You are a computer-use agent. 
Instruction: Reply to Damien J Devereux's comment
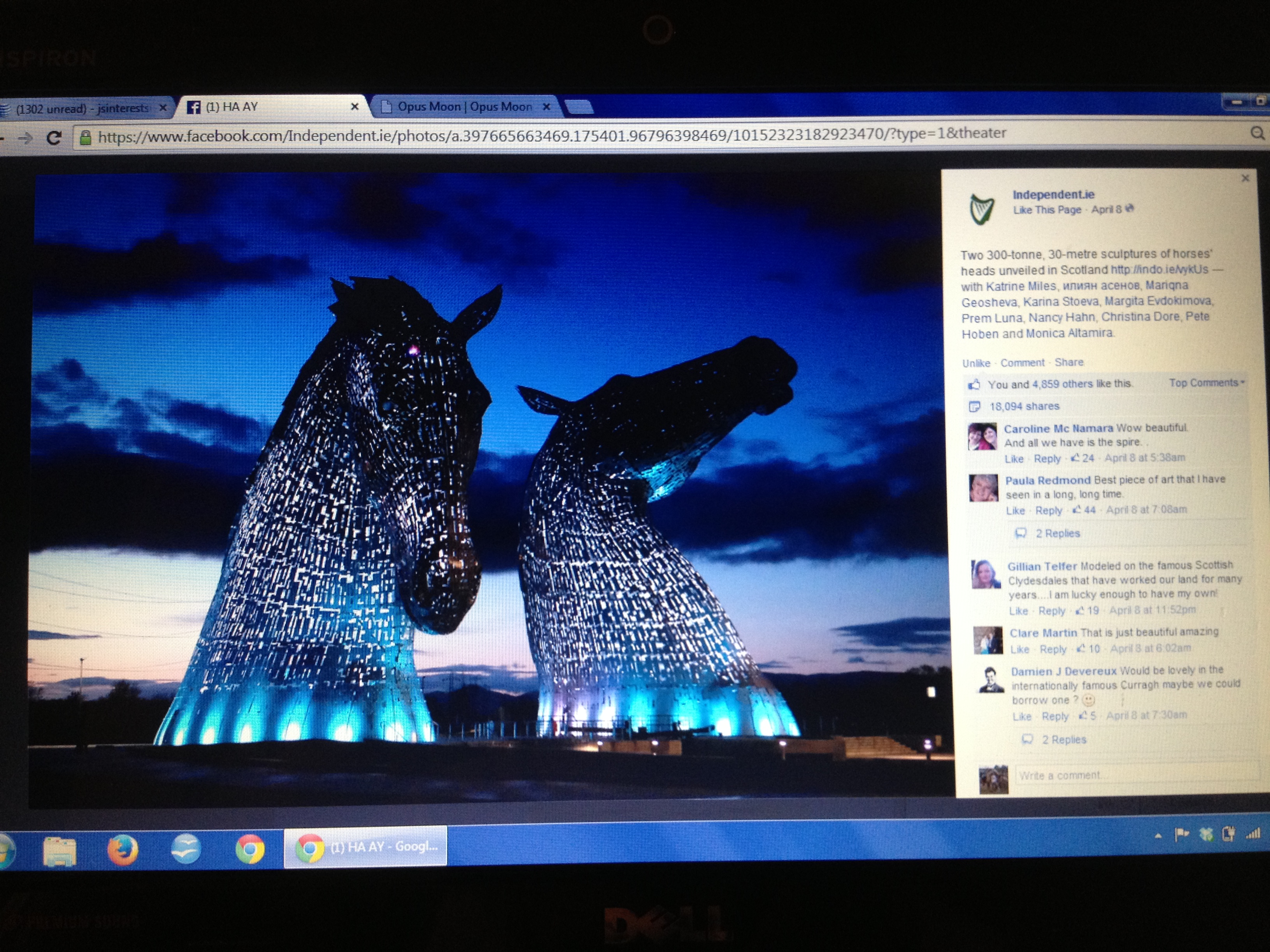tap(1055, 716)
